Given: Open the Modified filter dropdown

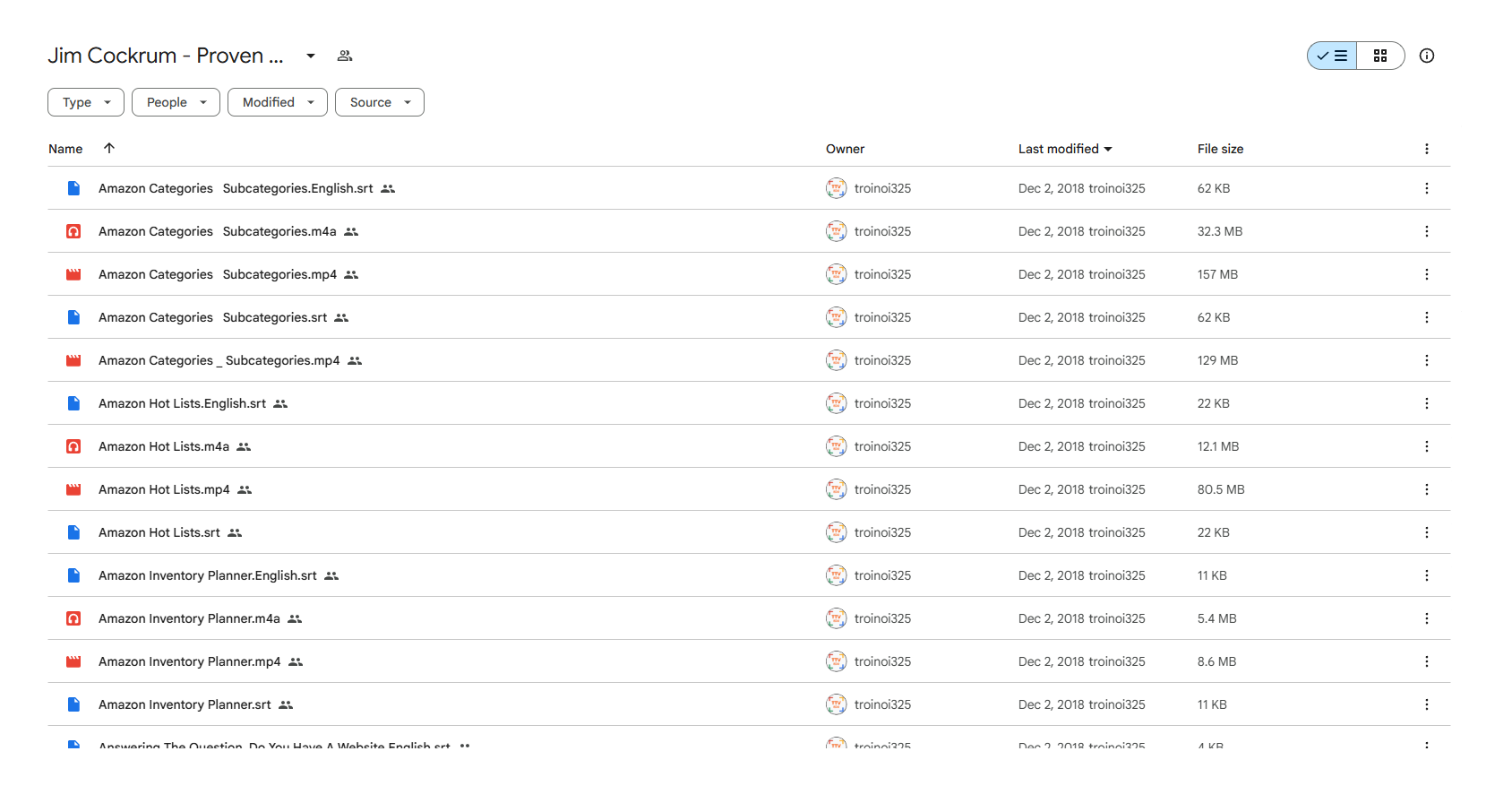Looking at the screenshot, I should coord(278,102).
